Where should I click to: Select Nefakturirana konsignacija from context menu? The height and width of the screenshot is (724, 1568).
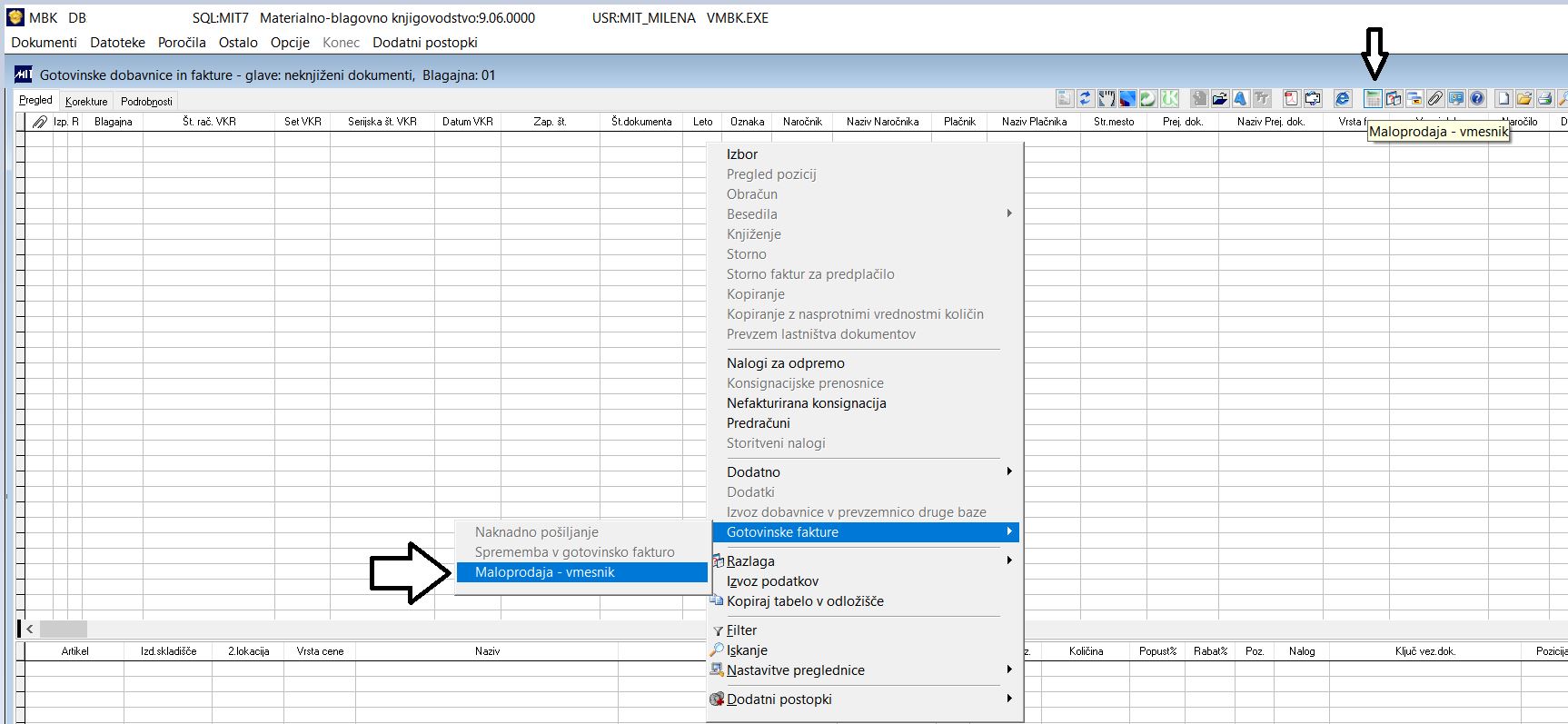pyautogui.click(x=865, y=403)
